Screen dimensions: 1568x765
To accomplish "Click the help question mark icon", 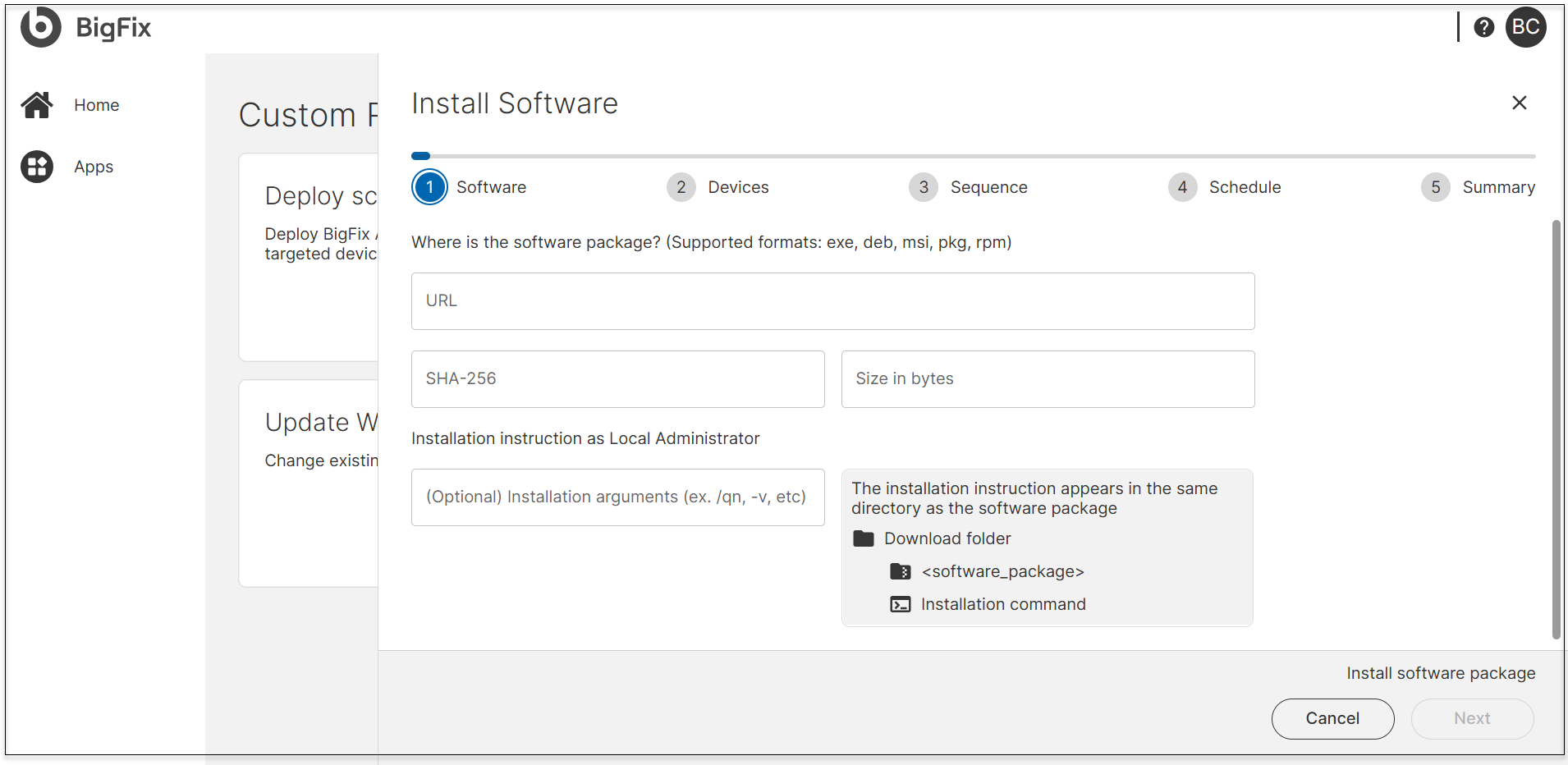I will pos(1484,26).
